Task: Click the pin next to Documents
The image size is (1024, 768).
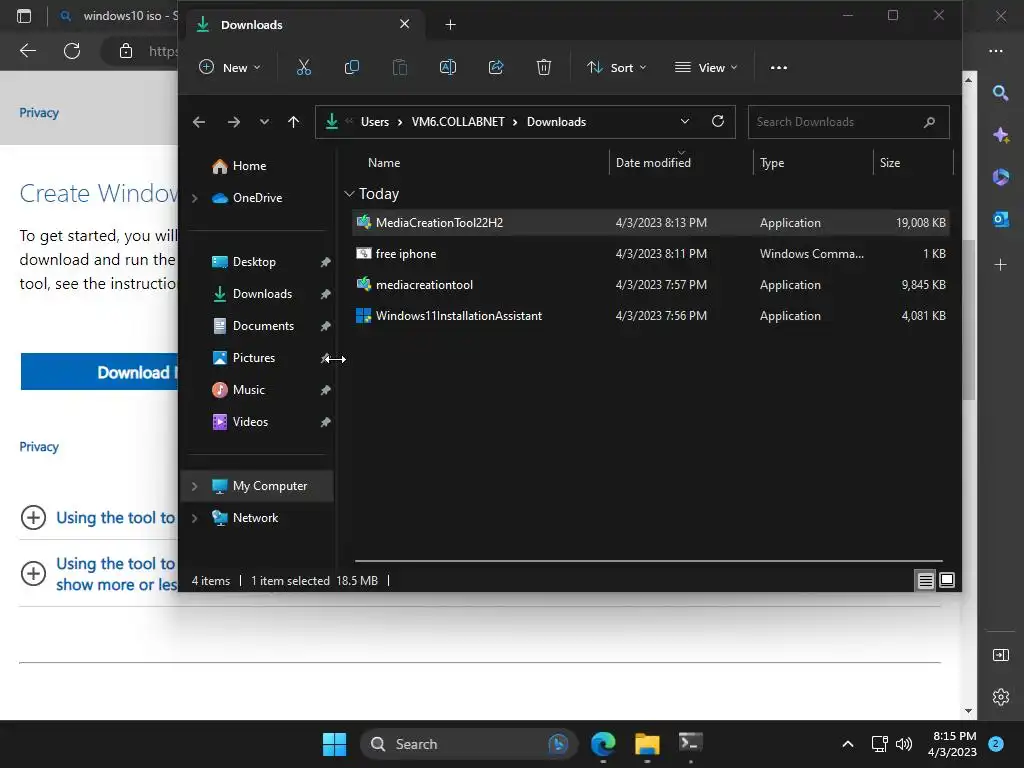Action: (x=325, y=326)
